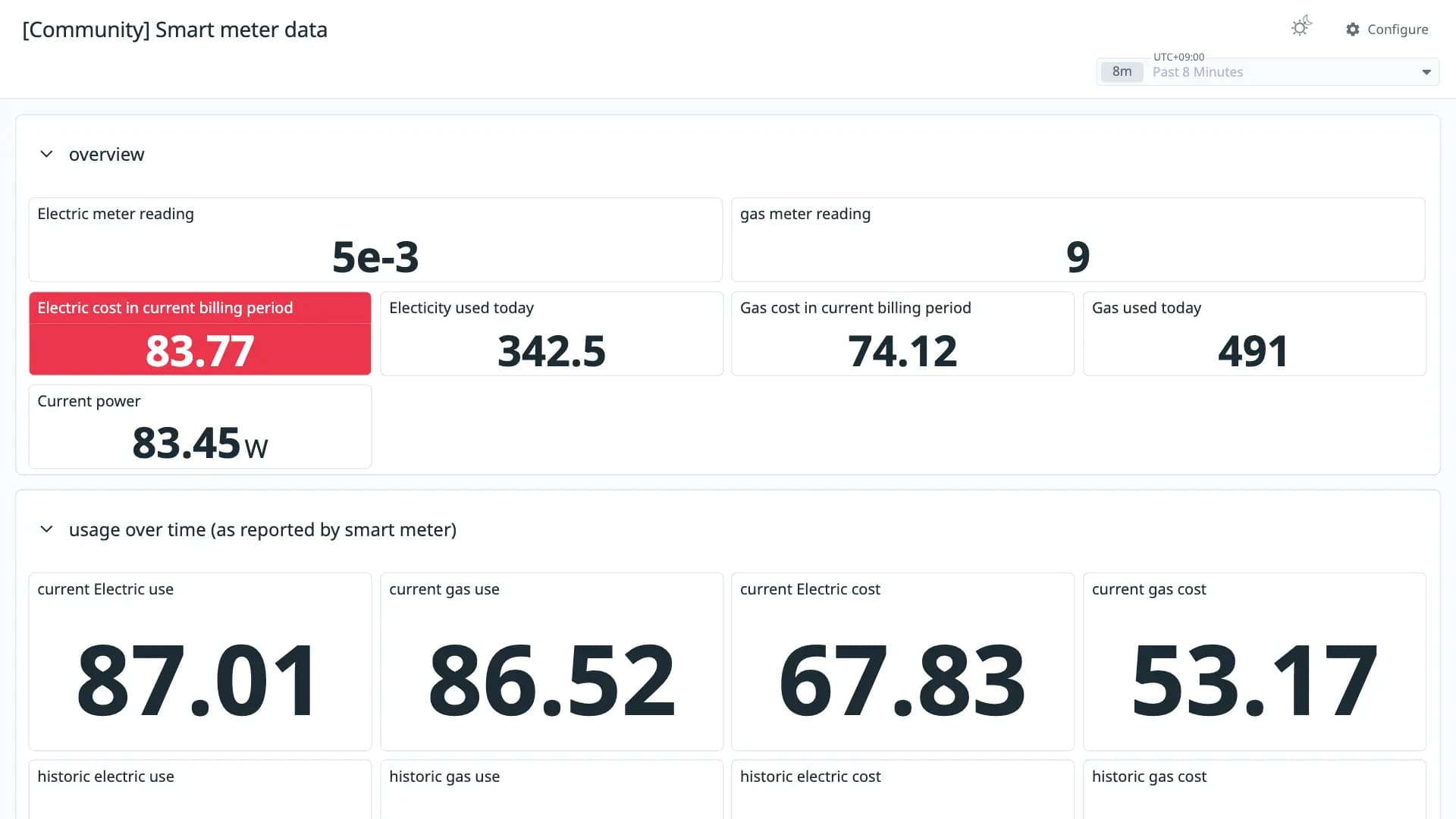Image resolution: width=1456 pixels, height=819 pixels.
Task: Click the historic gas use widget title
Action: pyautogui.click(x=444, y=777)
